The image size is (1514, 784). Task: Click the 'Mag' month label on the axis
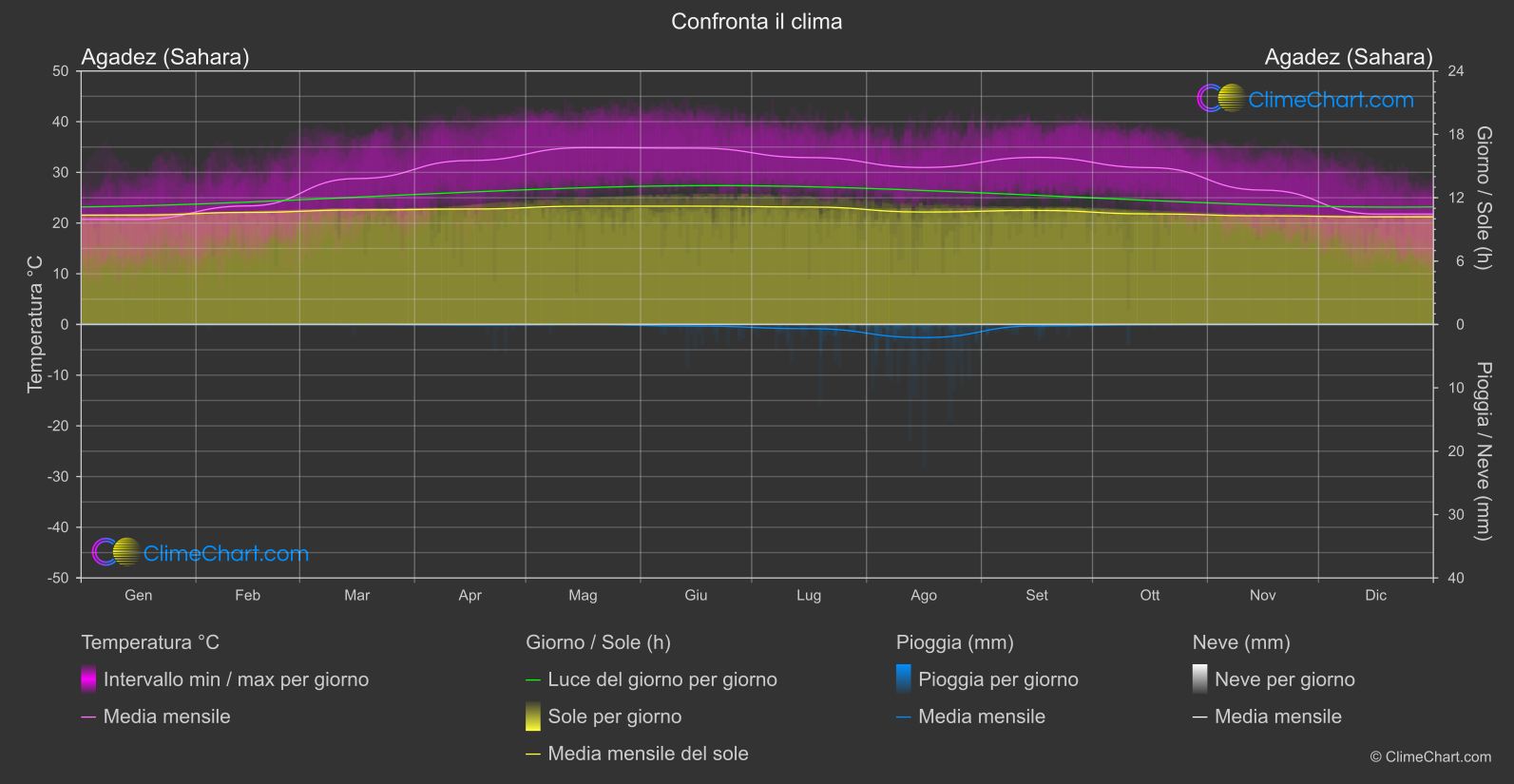pyautogui.click(x=583, y=595)
